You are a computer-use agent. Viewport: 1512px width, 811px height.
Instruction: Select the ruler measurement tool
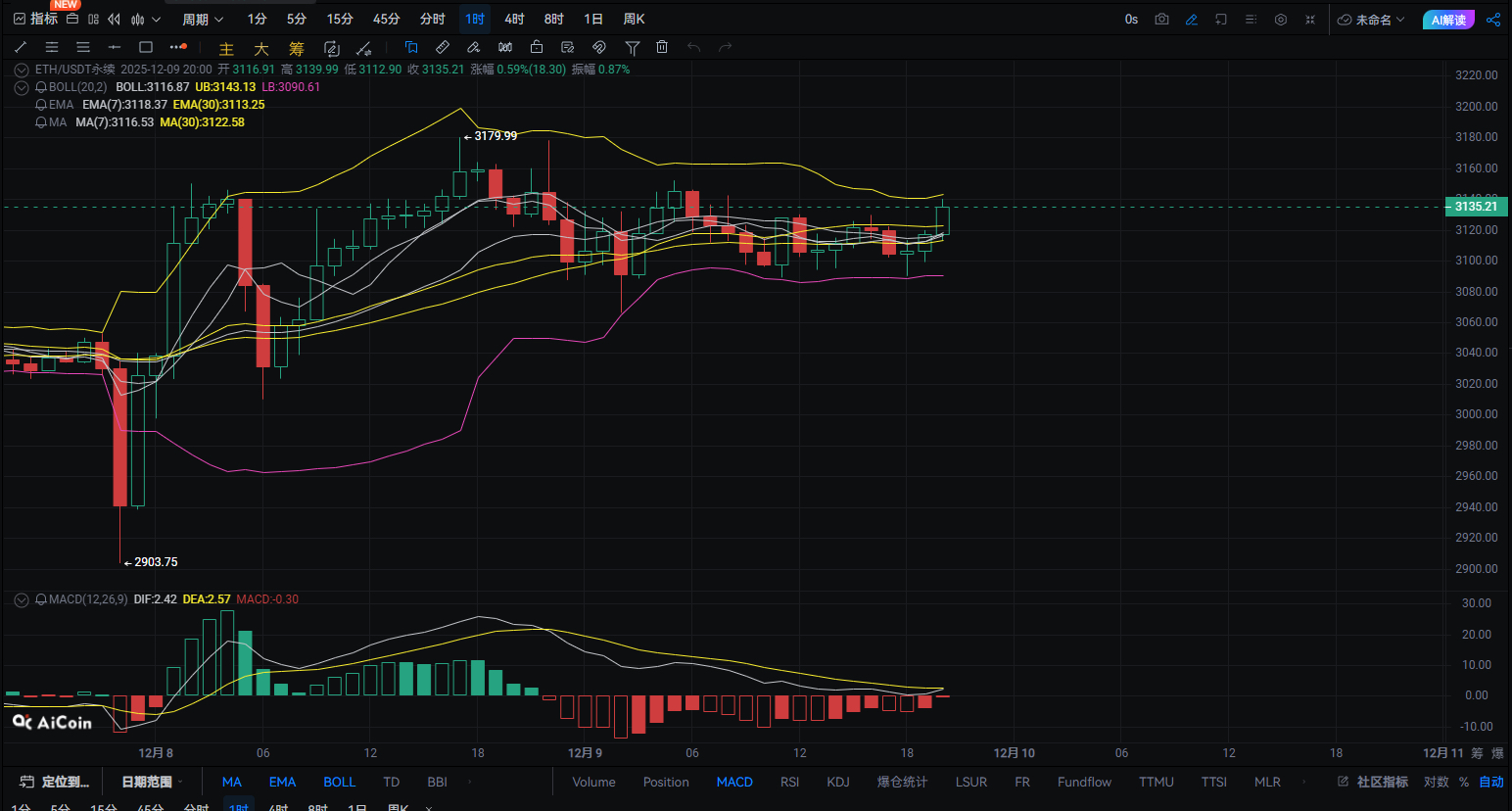point(443,47)
